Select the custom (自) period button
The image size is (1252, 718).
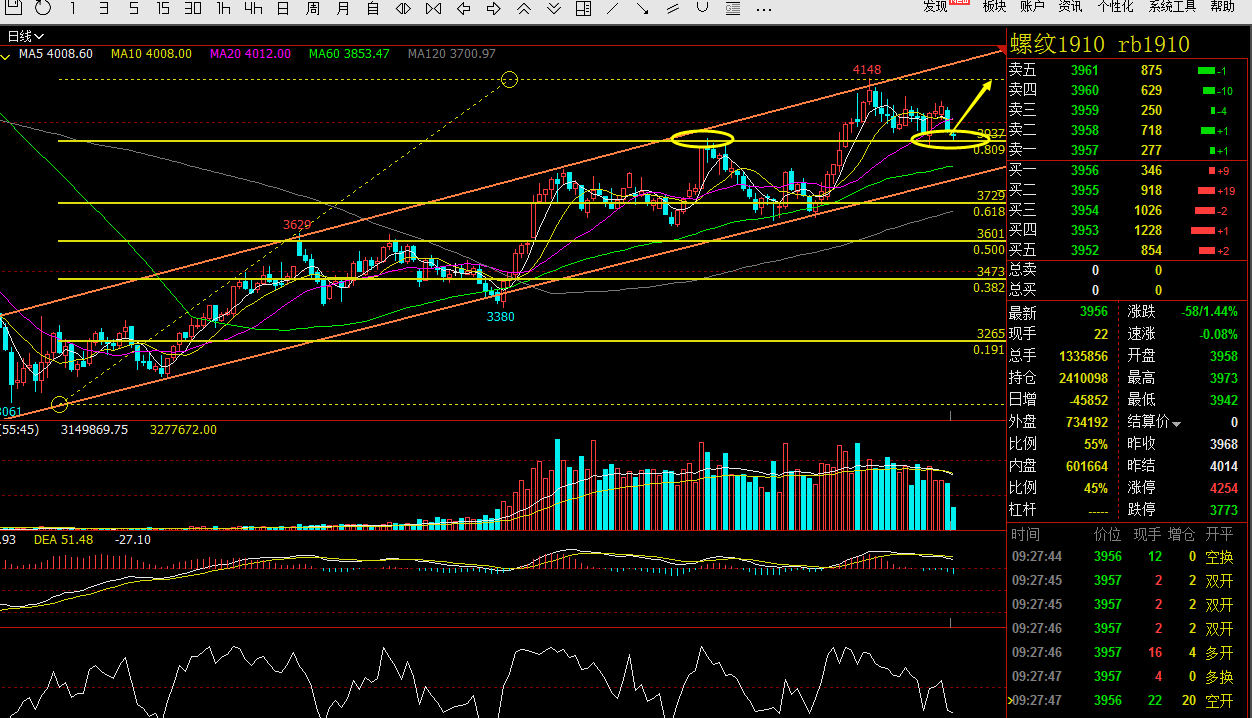[373, 8]
